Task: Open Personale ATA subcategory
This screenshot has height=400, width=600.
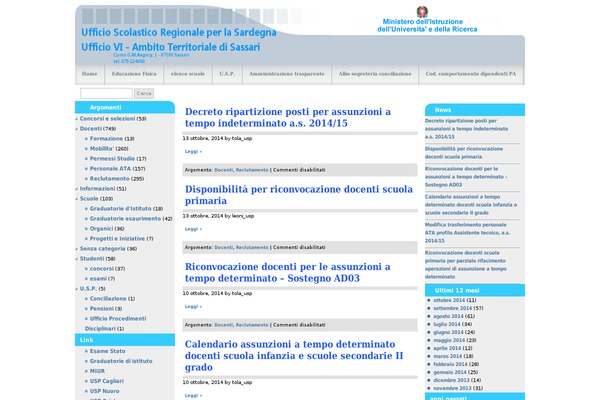Action: click(x=110, y=168)
